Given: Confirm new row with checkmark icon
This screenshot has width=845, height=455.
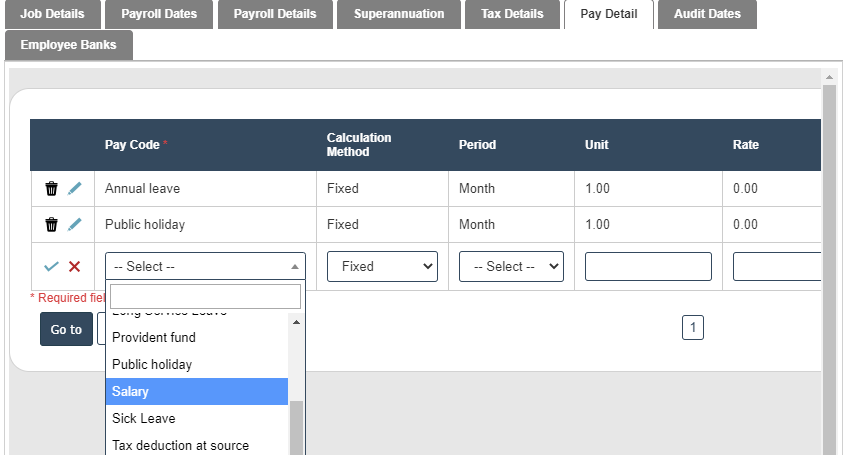Looking at the screenshot, I should tap(52, 266).
